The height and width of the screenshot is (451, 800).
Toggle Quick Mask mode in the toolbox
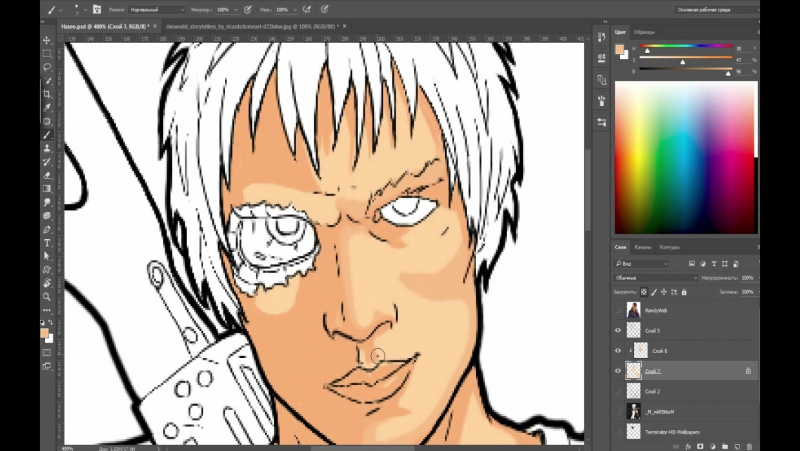[x=47, y=353]
